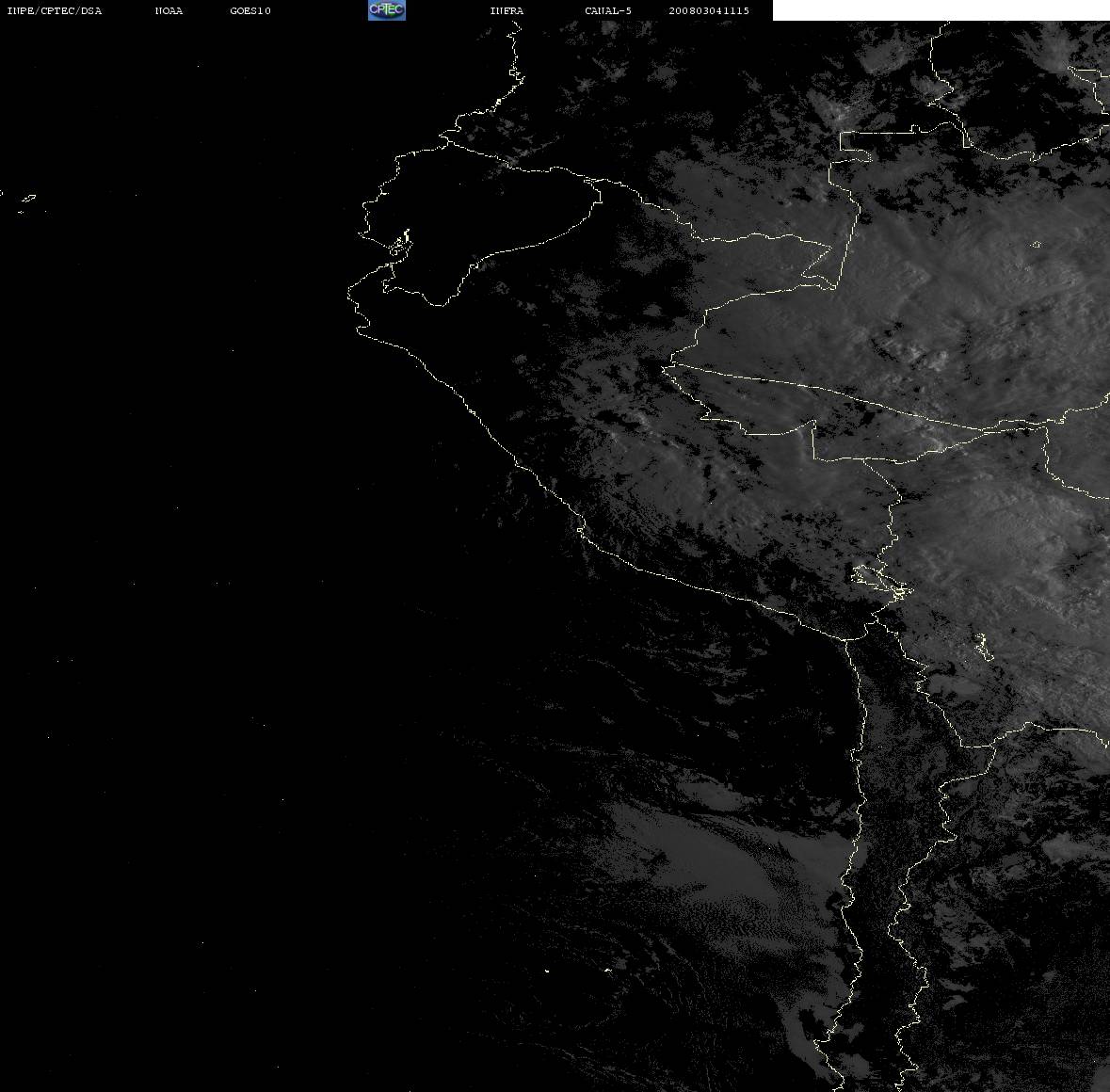Click the CPTEC logo in header
The width and height of the screenshot is (1110, 1092).
pyautogui.click(x=387, y=10)
